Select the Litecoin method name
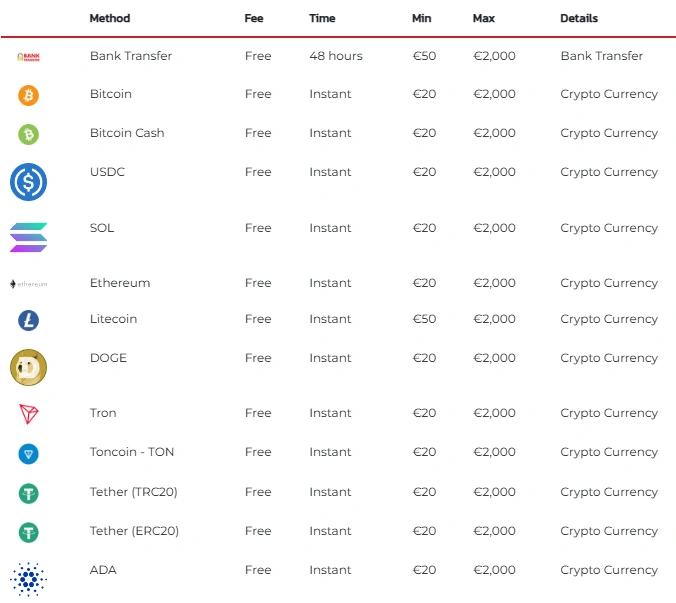This screenshot has height=603, width=676. [113, 319]
